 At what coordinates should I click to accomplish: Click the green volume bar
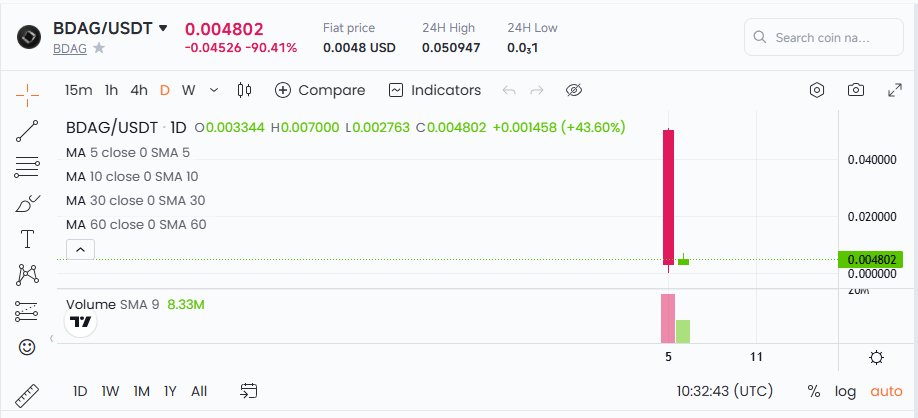tap(683, 331)
